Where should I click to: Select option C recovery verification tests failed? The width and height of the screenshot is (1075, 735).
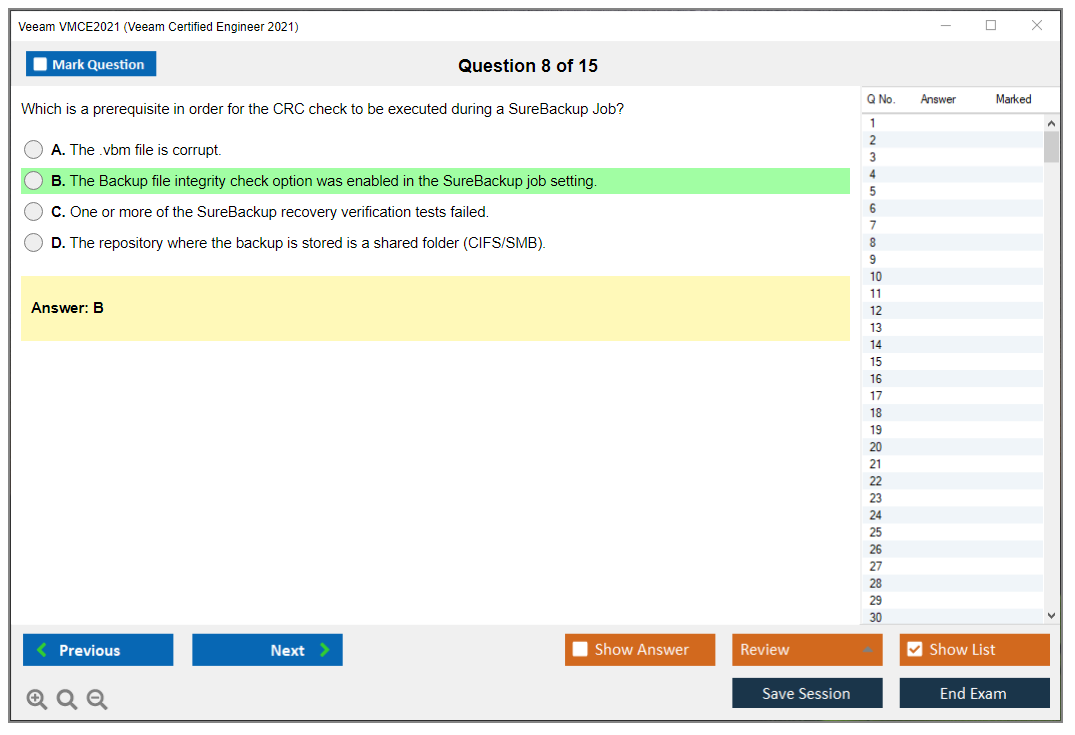coord(34,212)
